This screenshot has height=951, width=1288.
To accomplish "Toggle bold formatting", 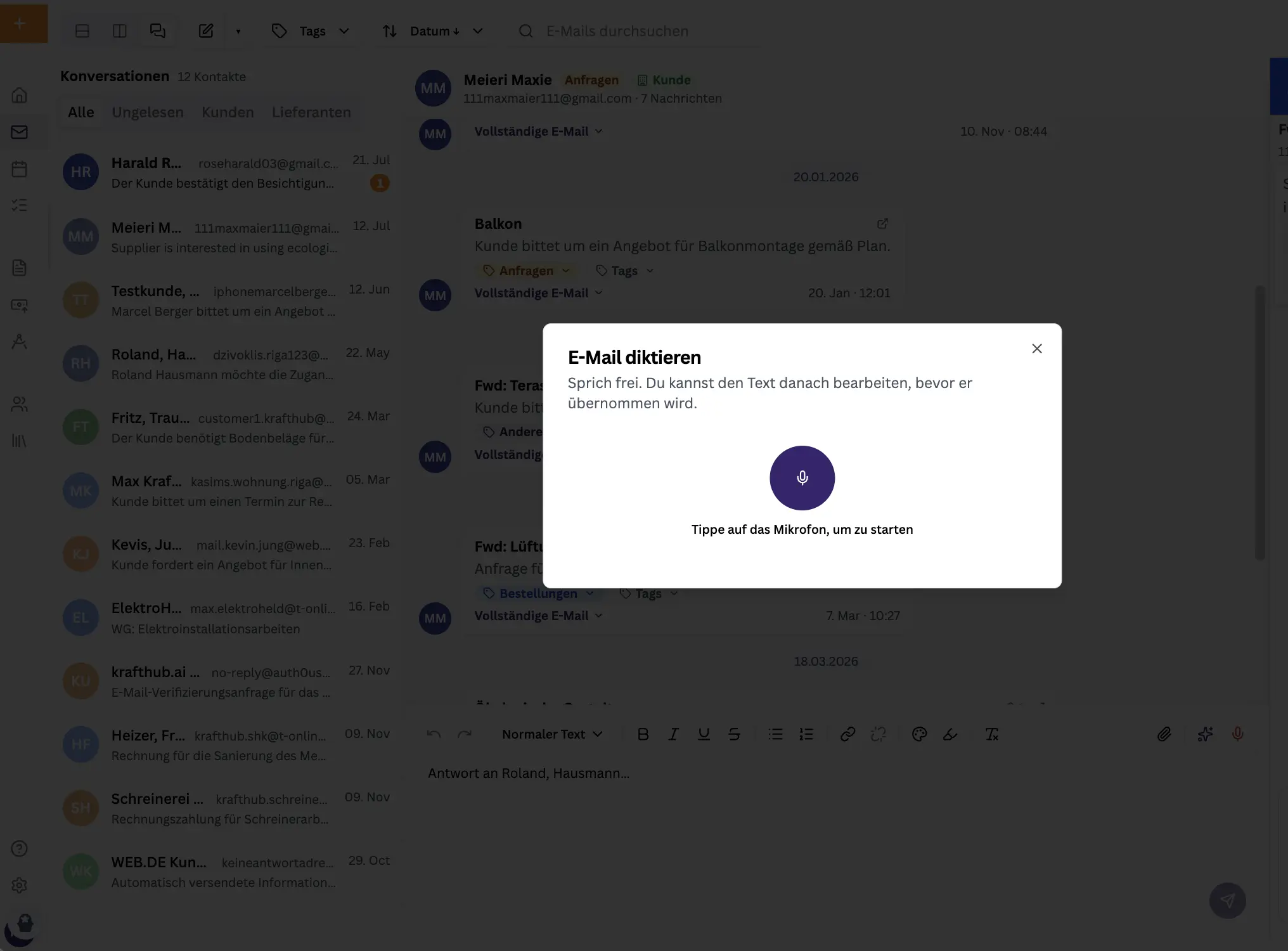I will (x=643, y=734).
